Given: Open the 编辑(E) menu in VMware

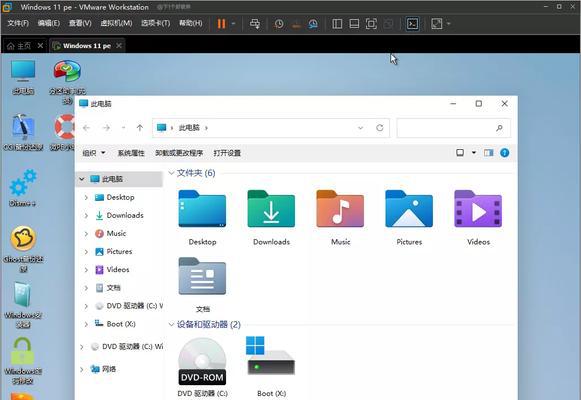Looking at the screenshot, I should (49, 23).
